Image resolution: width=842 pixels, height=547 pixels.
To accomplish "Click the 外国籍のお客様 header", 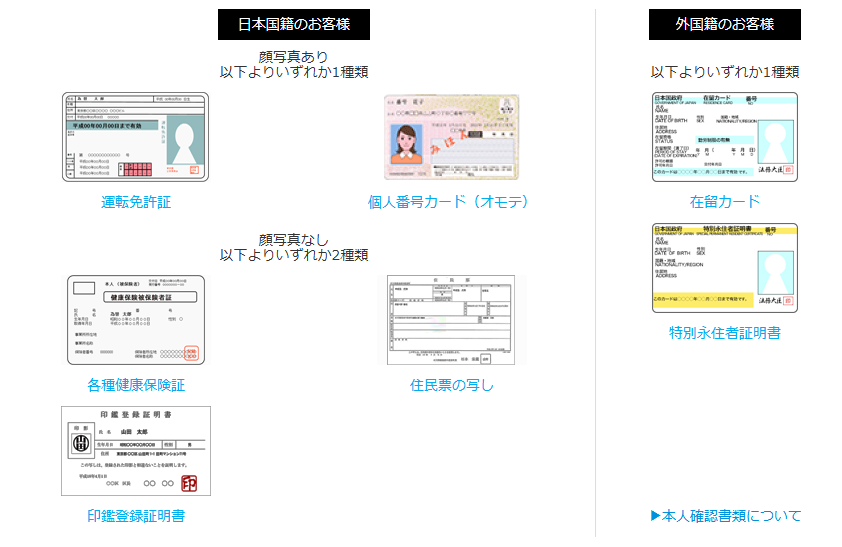I will [x=725, y=24].
